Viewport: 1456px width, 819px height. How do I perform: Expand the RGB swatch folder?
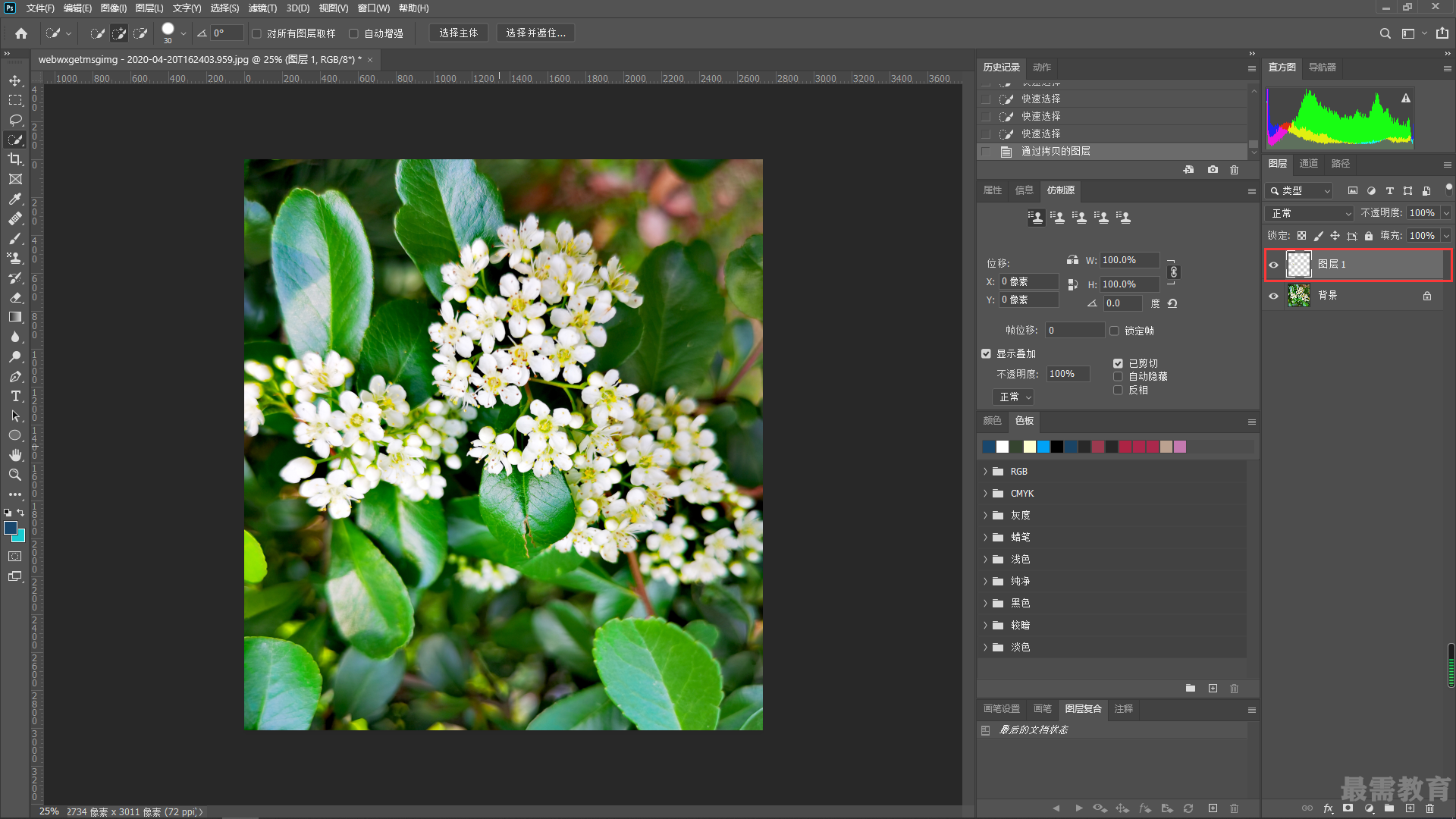click(x=985, y=472)
